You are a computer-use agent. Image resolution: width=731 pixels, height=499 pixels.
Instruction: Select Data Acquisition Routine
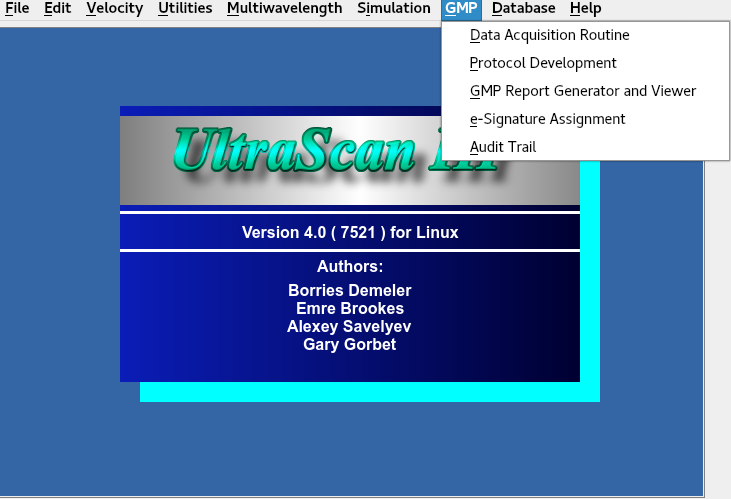549,35
